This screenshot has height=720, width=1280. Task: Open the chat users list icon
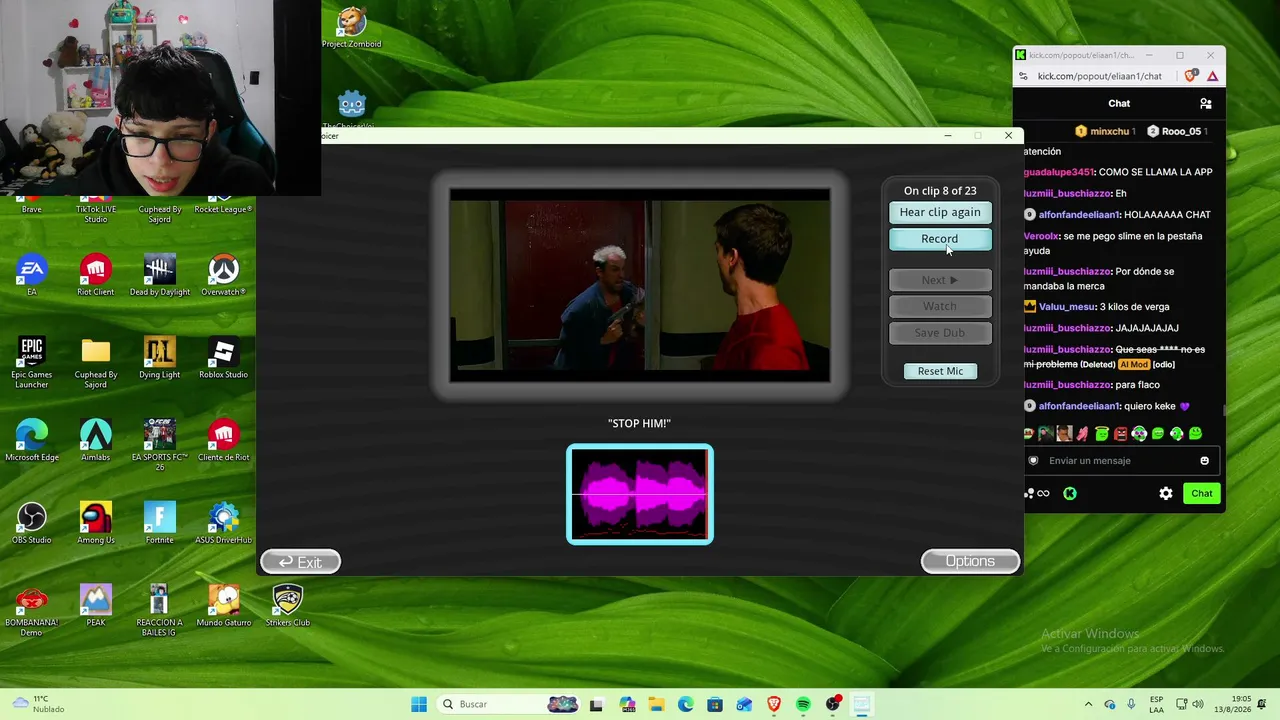click(x=1205, y=103)
